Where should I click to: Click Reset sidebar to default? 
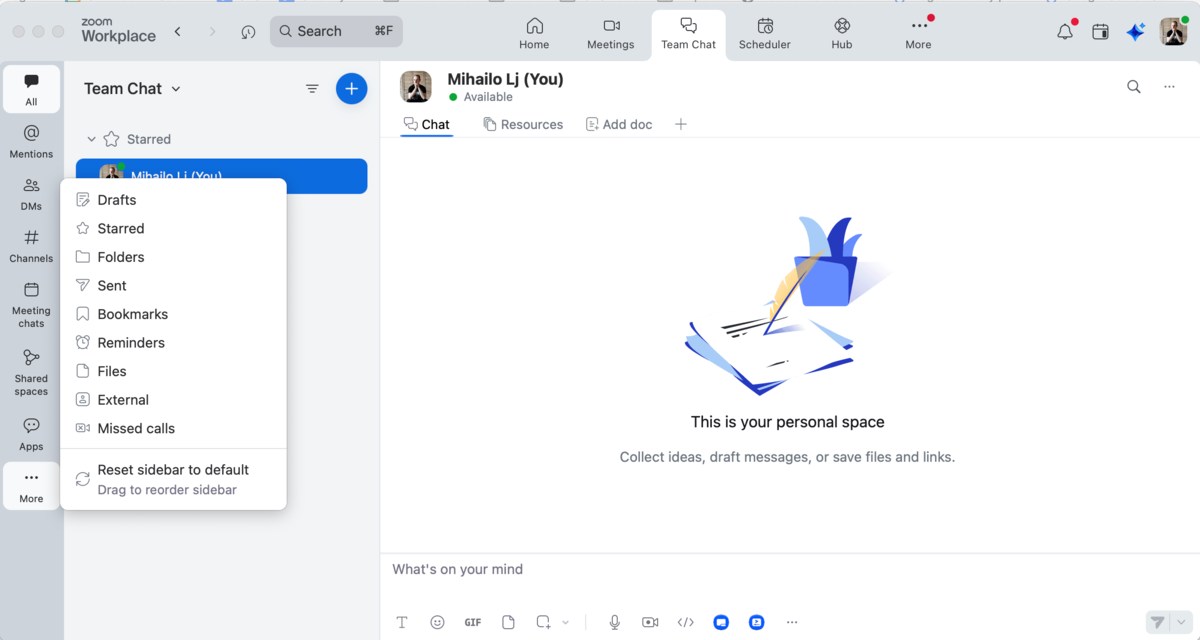[173, 469]
